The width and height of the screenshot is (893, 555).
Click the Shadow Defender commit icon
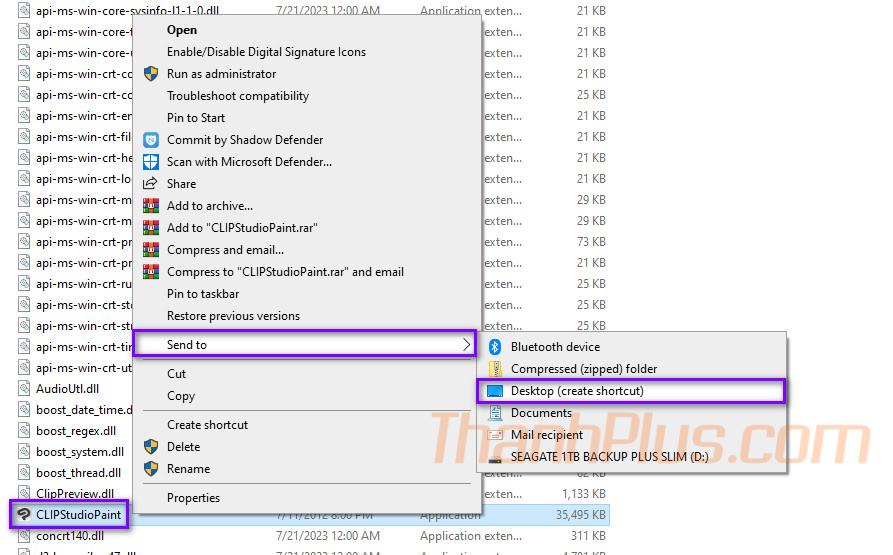pyautogui.click(x=151, y=140)
